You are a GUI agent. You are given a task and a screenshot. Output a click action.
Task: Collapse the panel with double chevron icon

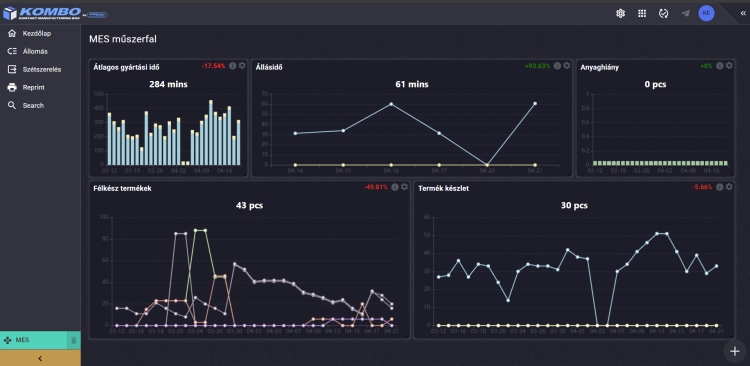point(743,13)
